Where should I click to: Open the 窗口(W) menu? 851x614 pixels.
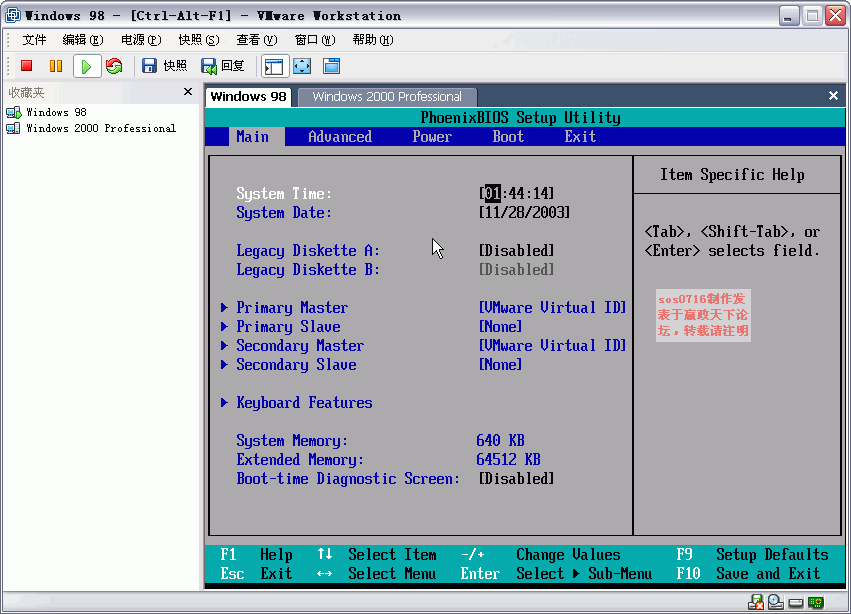click(315, 40)
